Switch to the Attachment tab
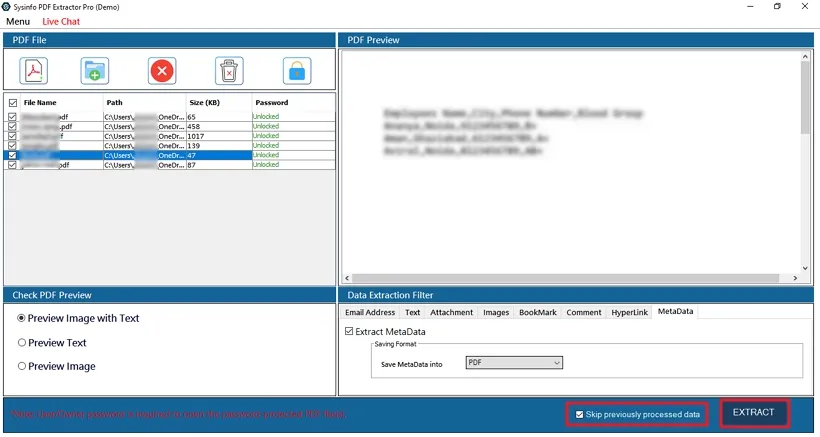820x437 pixels. 451,312
